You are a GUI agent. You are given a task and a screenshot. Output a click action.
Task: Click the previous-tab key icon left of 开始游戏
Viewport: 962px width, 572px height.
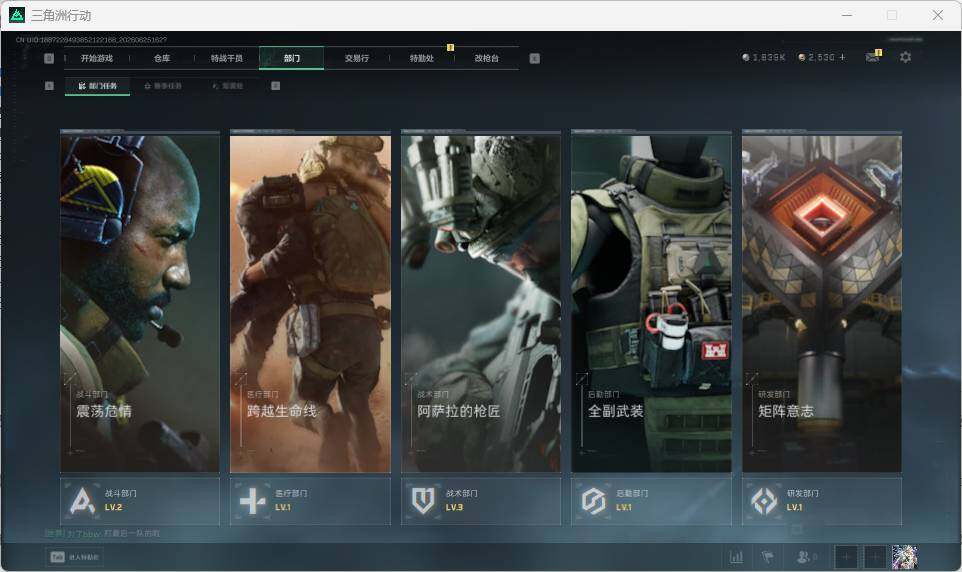(49, 58)
